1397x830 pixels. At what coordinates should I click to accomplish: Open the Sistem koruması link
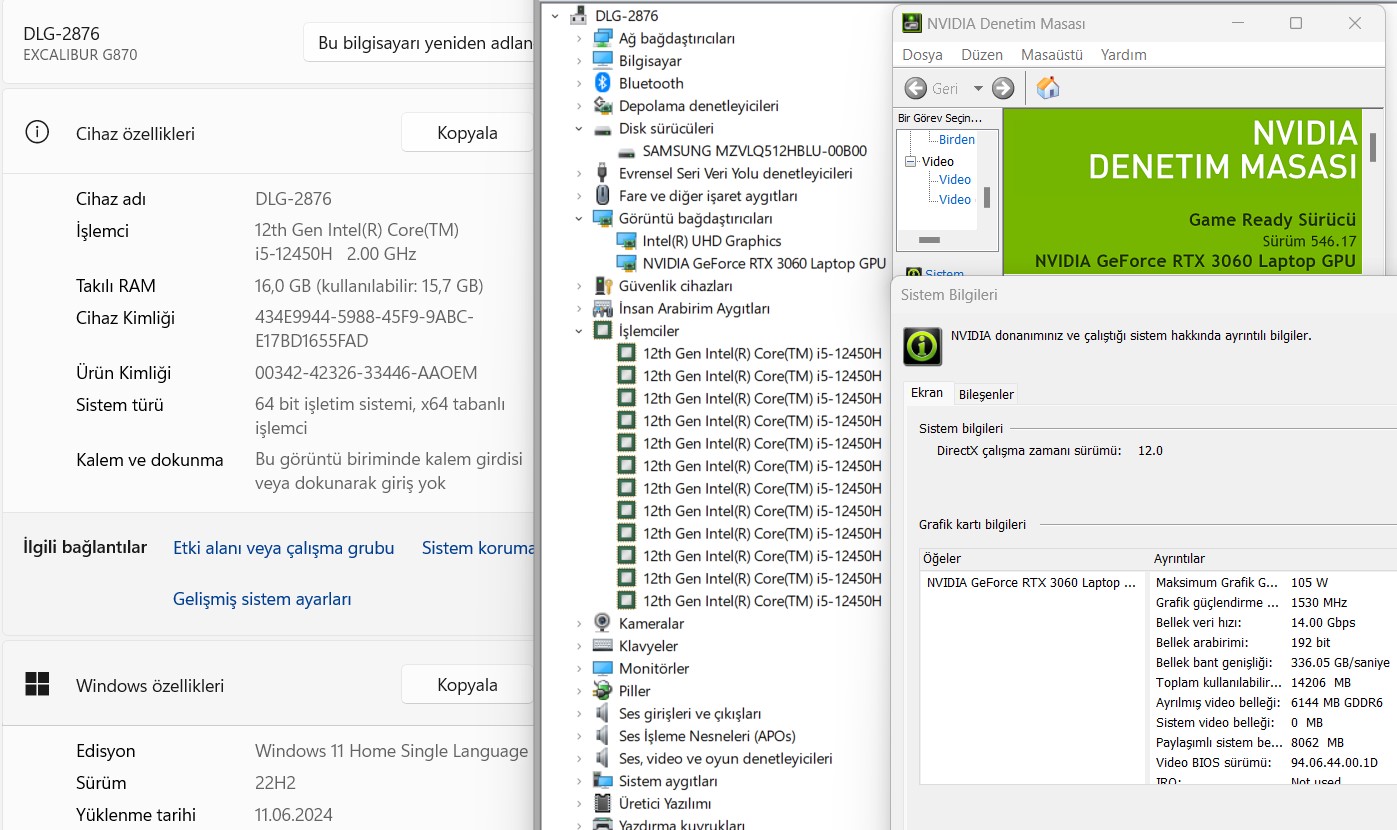pyautogui.click(x=478, y=548)
